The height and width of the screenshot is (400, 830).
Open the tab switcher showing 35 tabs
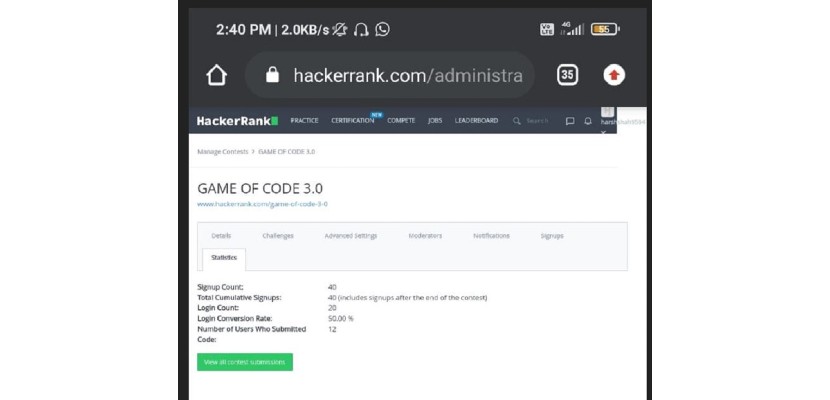point(567,75)
